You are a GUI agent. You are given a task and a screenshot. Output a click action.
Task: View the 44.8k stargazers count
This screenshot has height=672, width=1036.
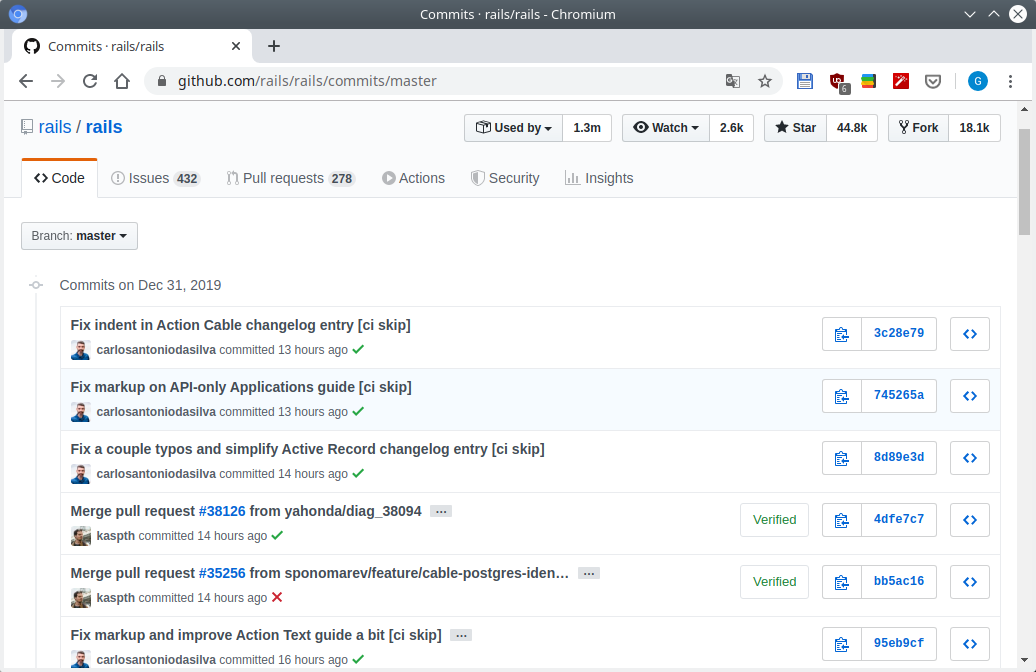[x=852, y=128]
